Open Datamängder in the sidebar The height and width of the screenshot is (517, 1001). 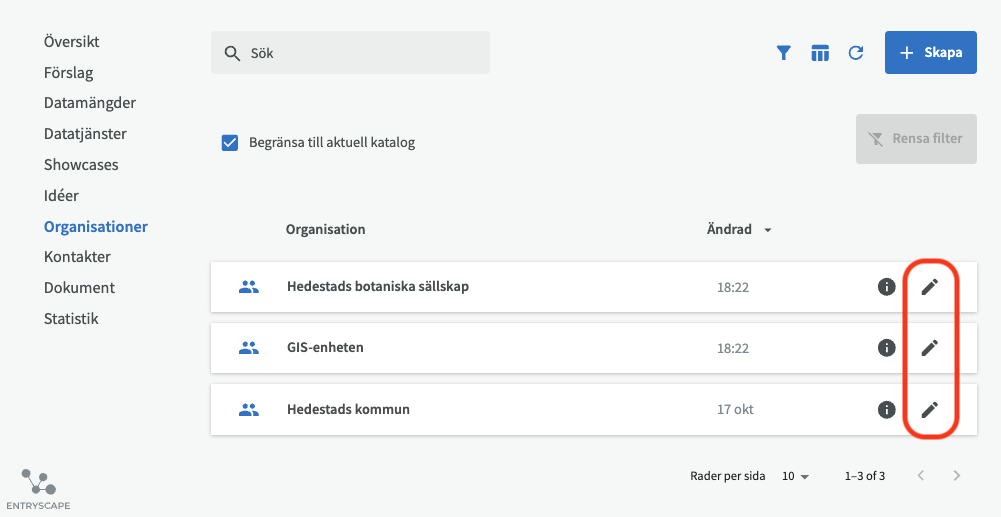90,103
